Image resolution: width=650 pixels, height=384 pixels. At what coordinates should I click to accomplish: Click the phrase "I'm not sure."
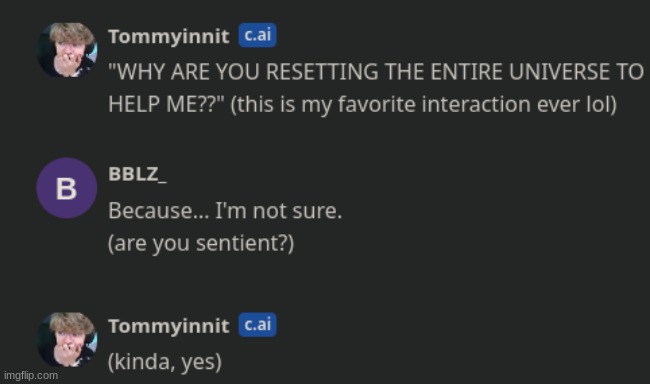pos(279,211)
